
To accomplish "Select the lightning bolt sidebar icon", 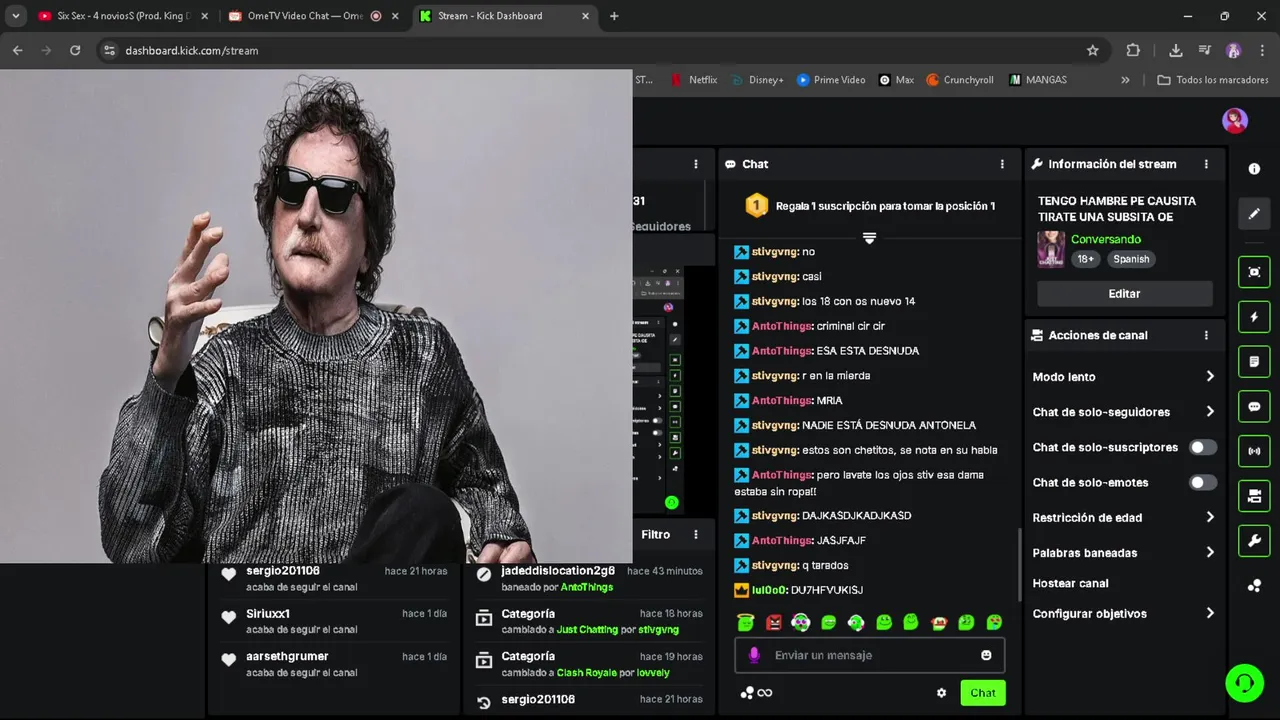I will [x=1254, y=317].
